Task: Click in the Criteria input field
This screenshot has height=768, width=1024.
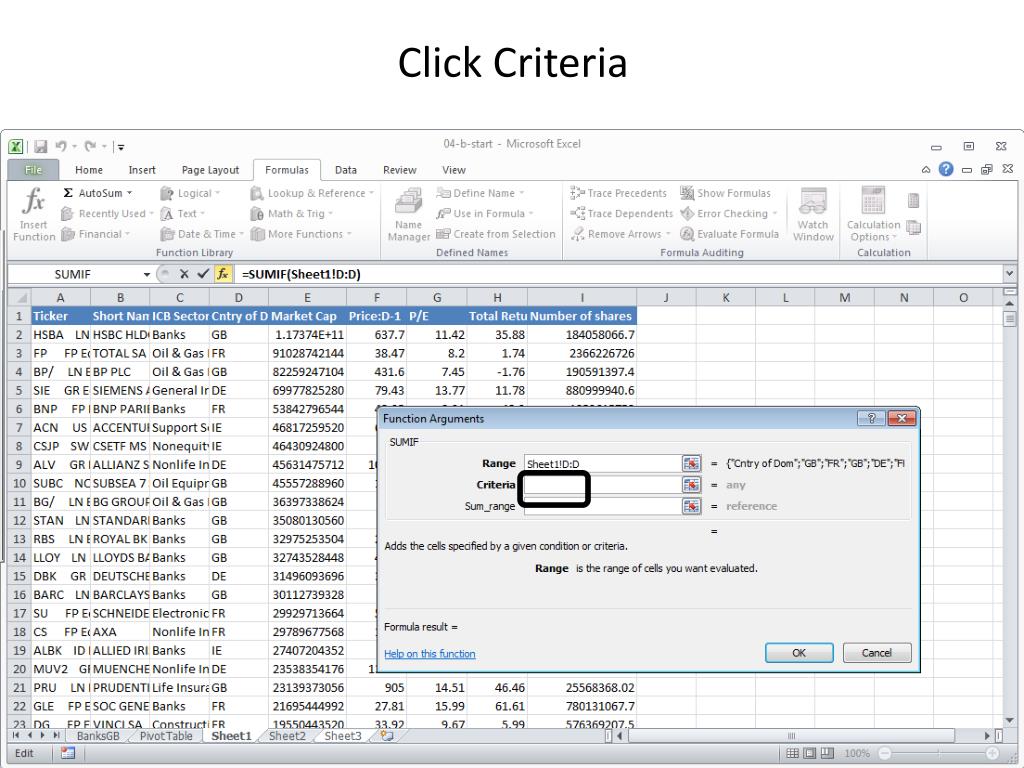Action: tap(601, 485)
